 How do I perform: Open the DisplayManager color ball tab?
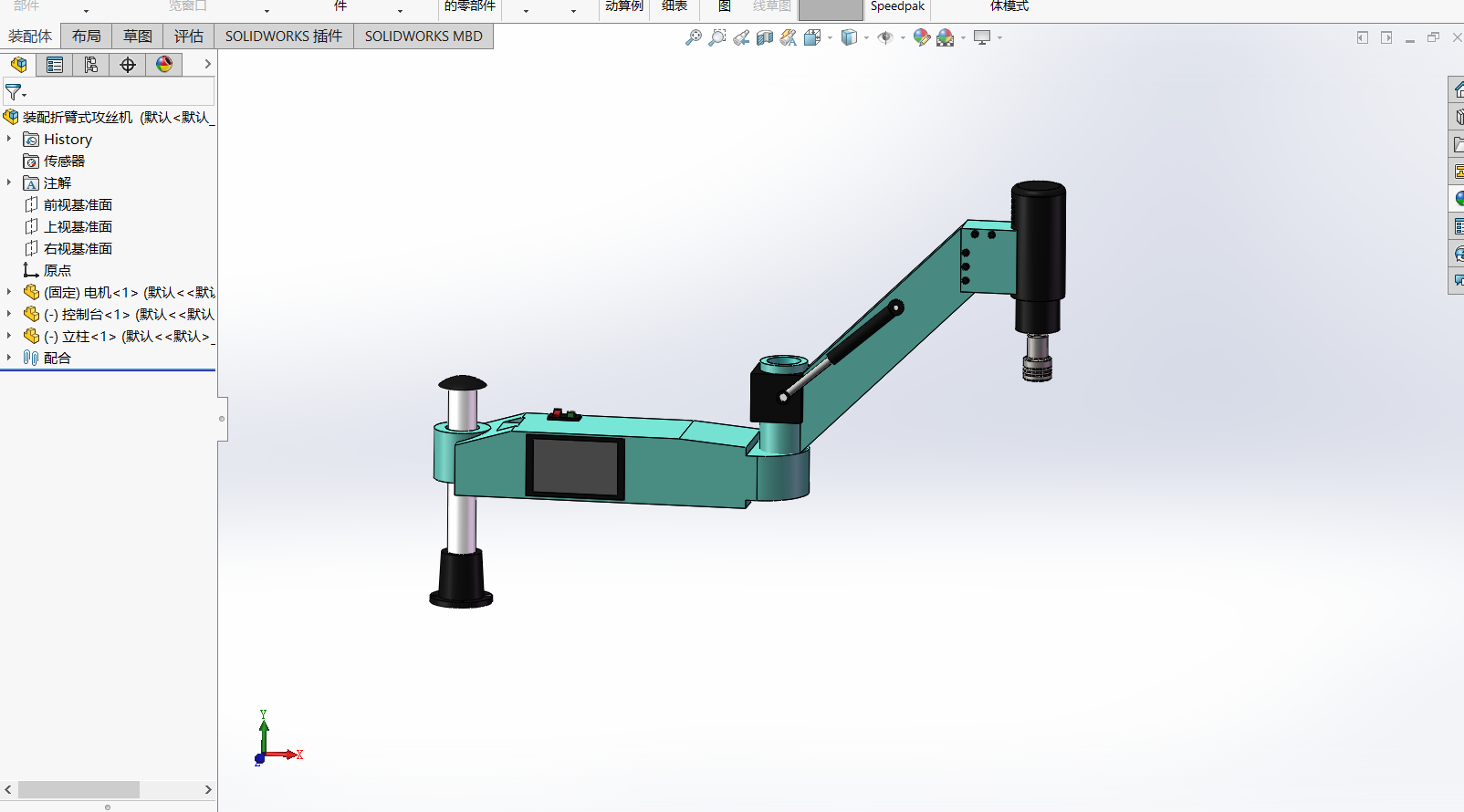pyautogui.click(x=164, y=65)
